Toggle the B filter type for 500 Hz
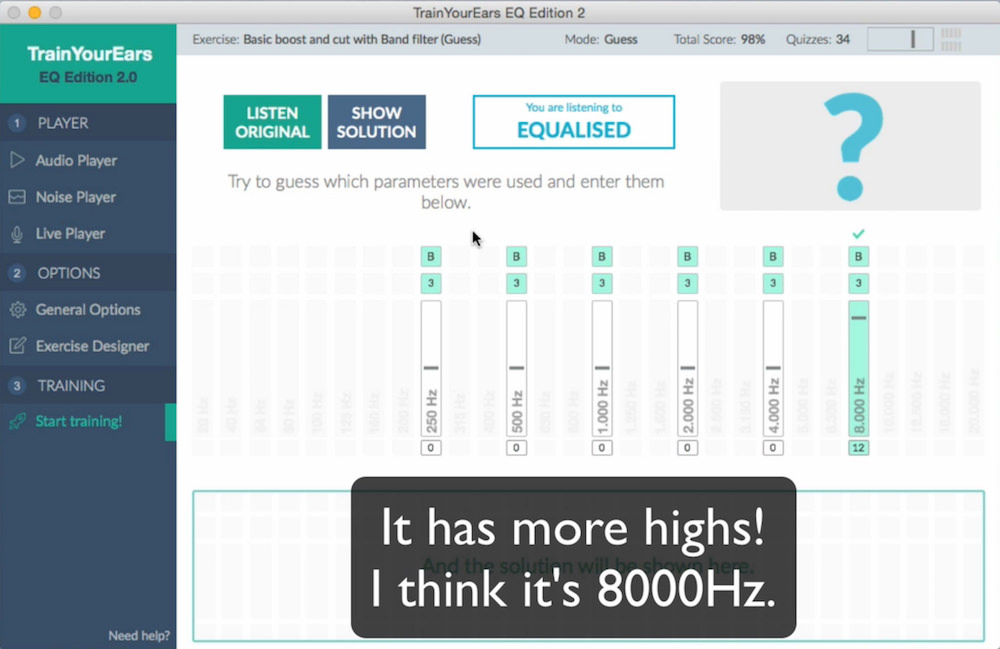The image size is (1000, 649). 516,256
